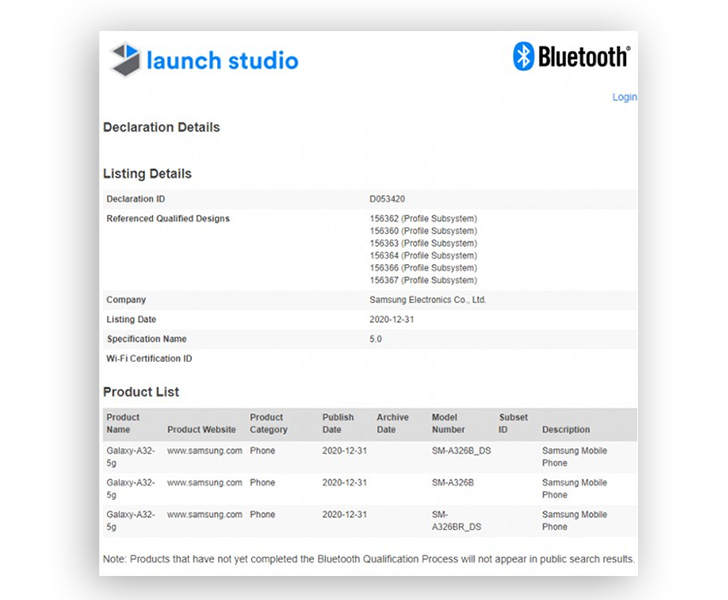
Task: Select the declaration ID value D053420
Action: point(387,199)
